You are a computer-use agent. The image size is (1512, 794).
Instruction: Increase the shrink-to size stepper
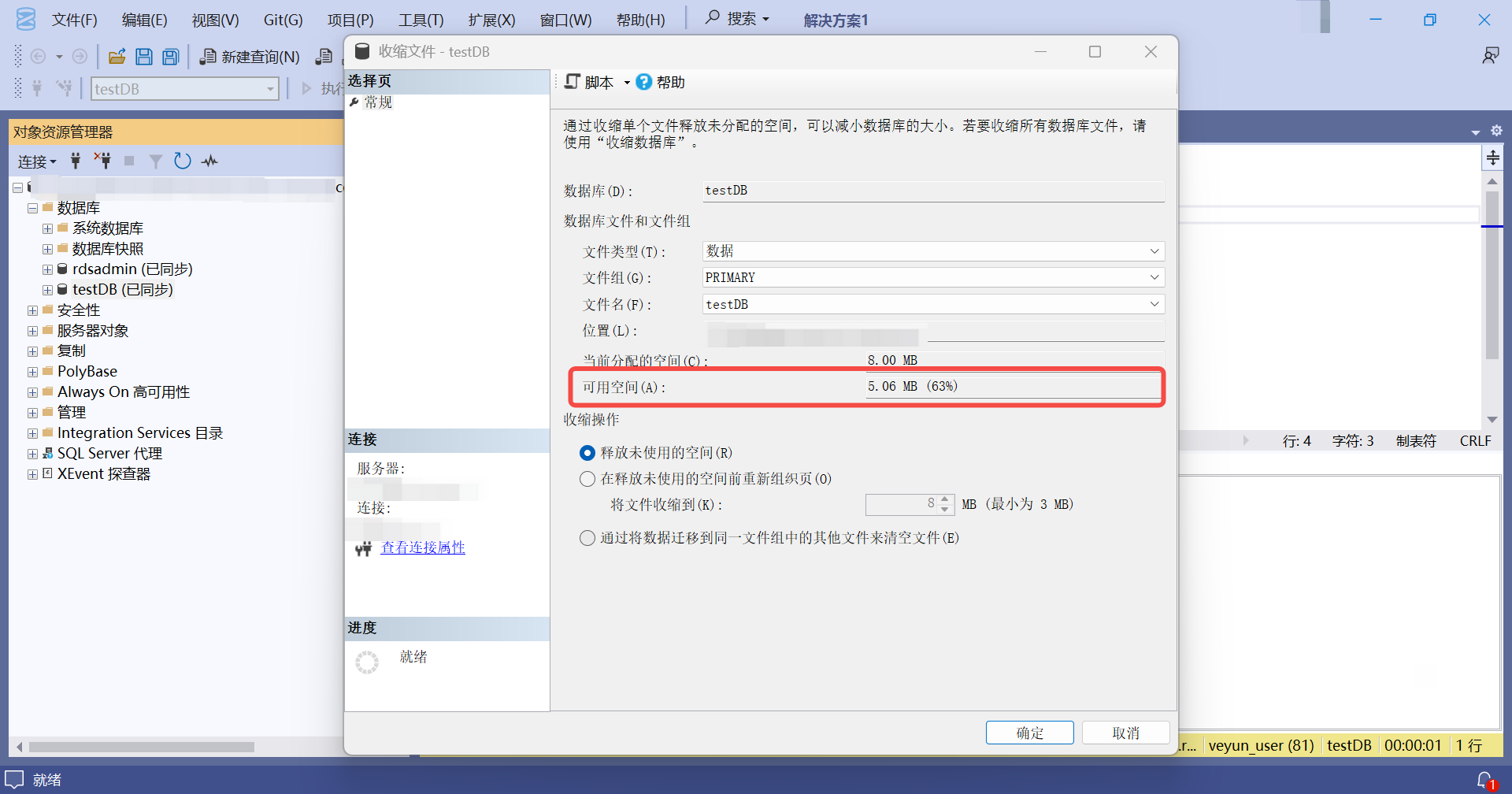(x=946, y=499)
